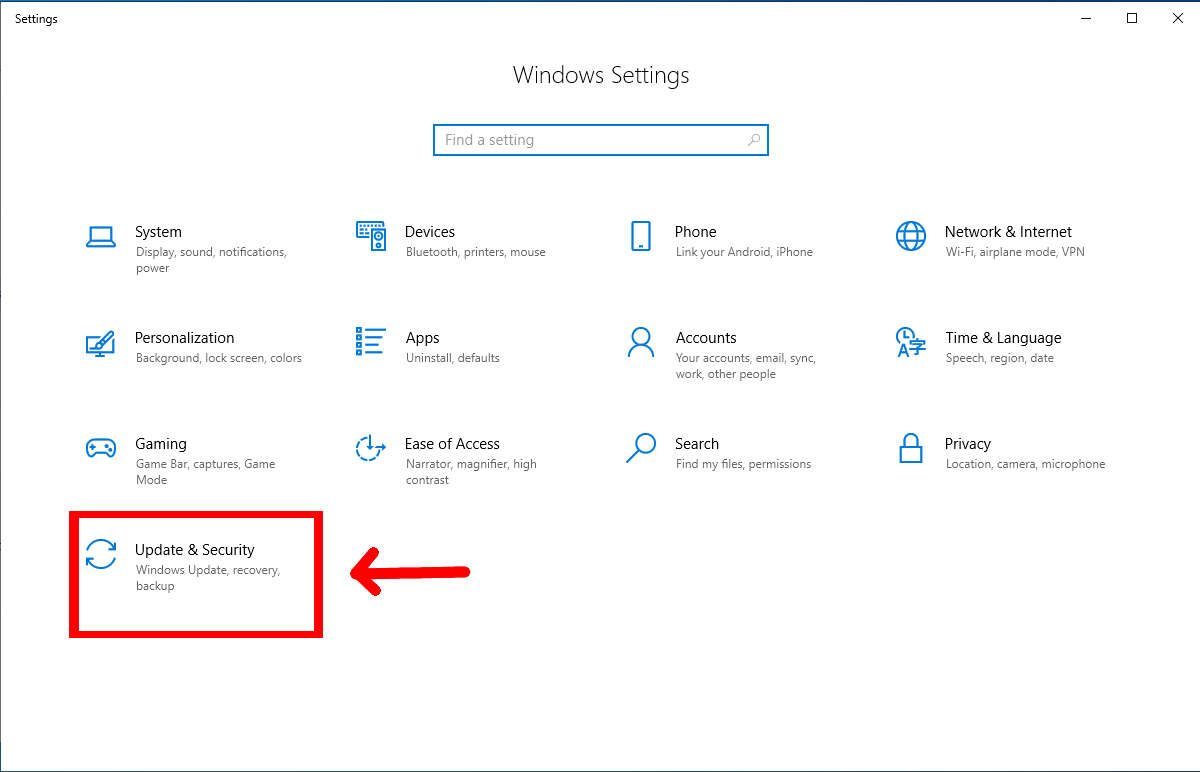Click the Ease of Access dashed-circle icon
1200x772 pixels.
371,448
